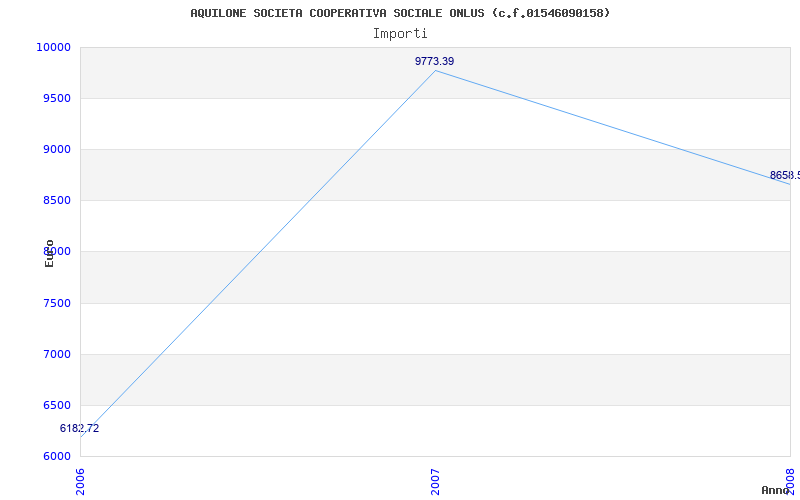Click the 9773.39 data point label
800x500 pixels.
[x=434, y=61]
